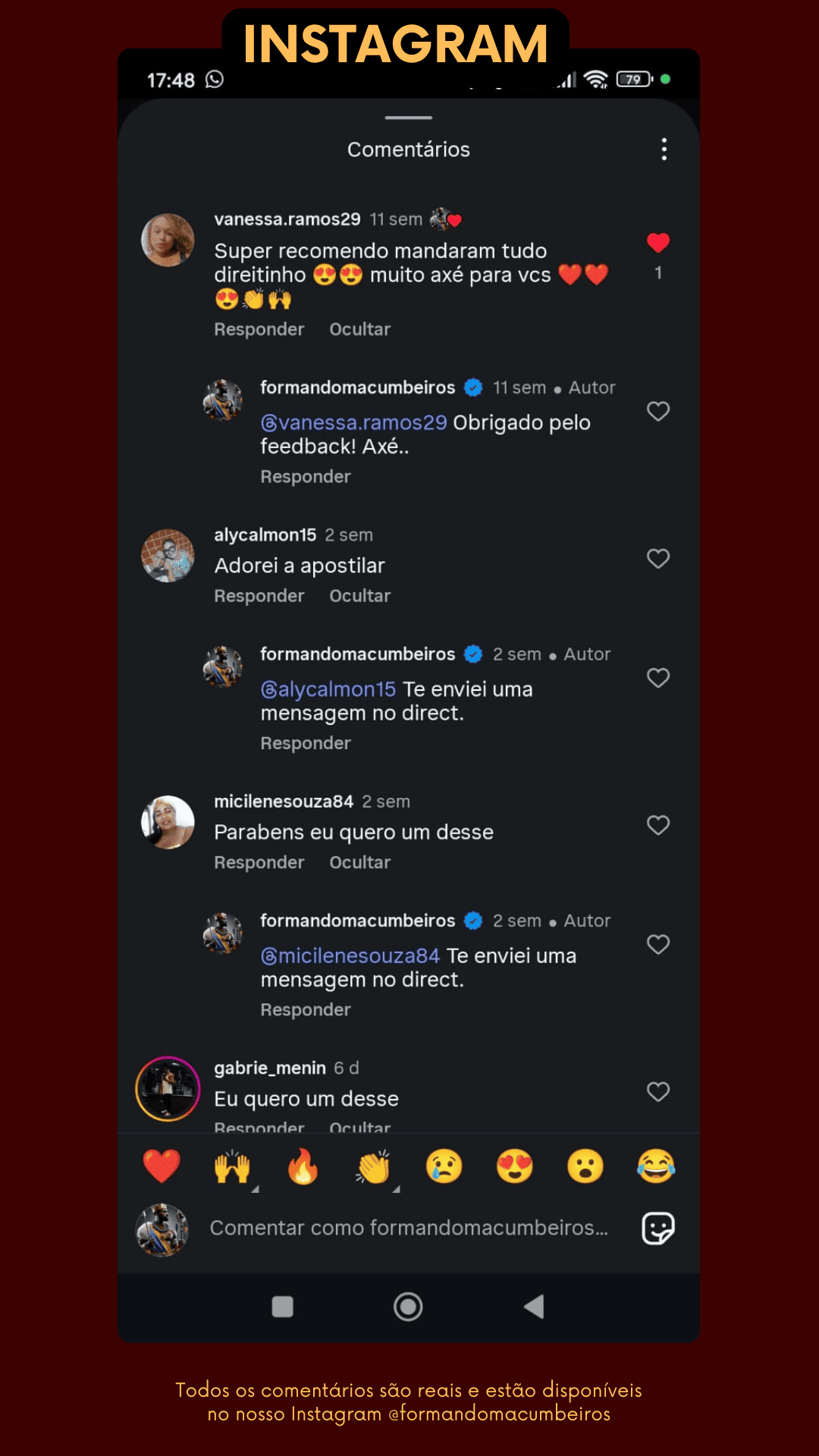
Task: Like micilenesouza84's comment heart
Action: [x=657, y=825]
